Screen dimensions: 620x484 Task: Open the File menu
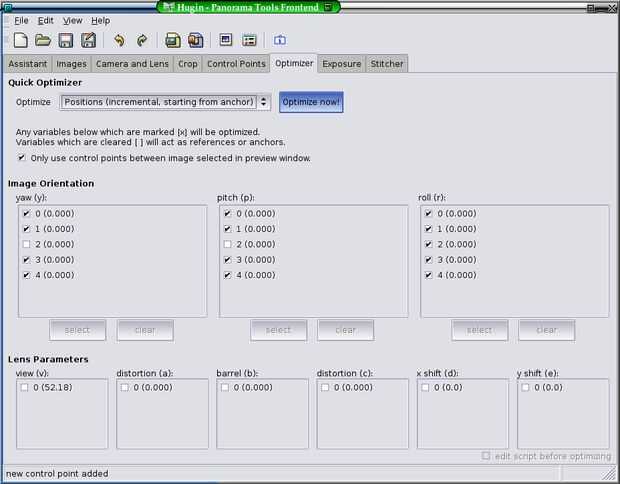click(21, 21)
